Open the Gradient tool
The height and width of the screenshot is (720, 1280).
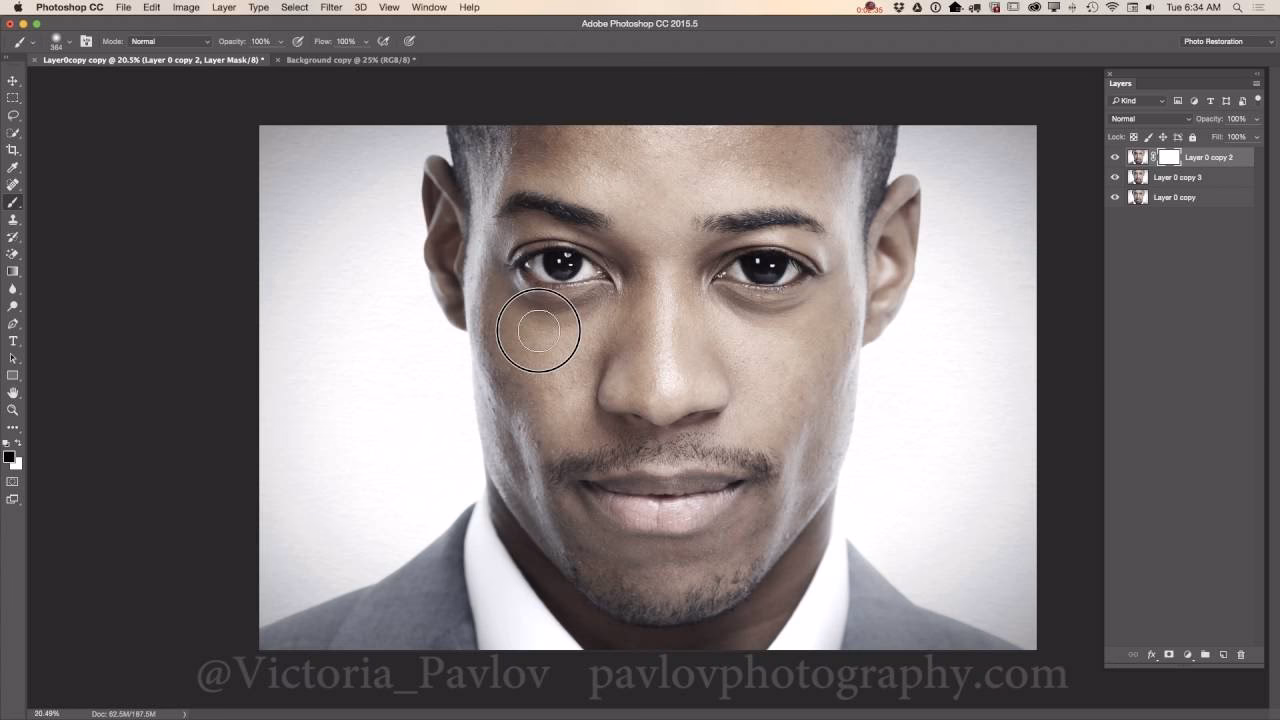pyautogui.click(x=13, y=272)
